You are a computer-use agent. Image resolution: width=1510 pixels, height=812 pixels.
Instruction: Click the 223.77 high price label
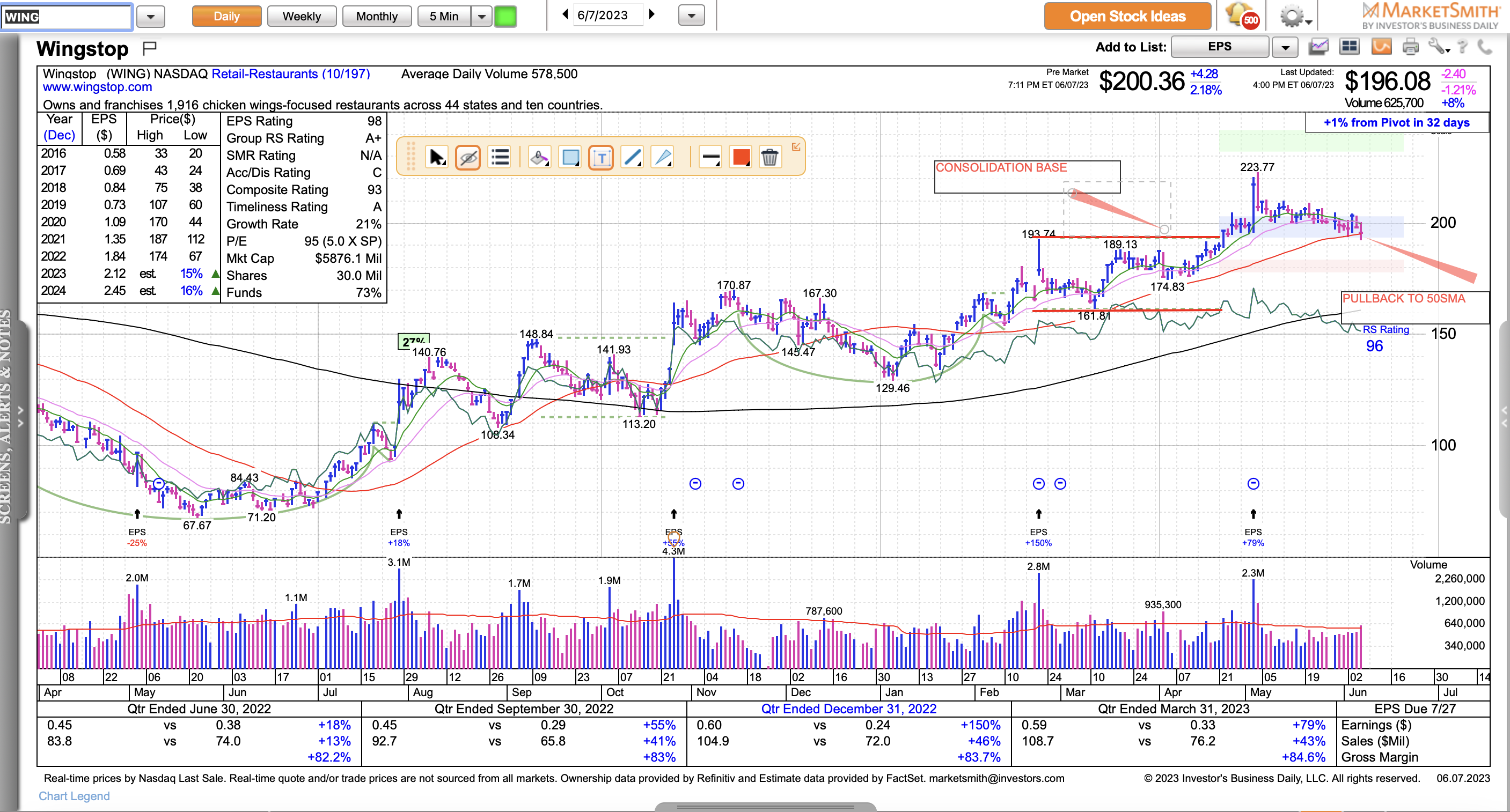point(1257,167)
